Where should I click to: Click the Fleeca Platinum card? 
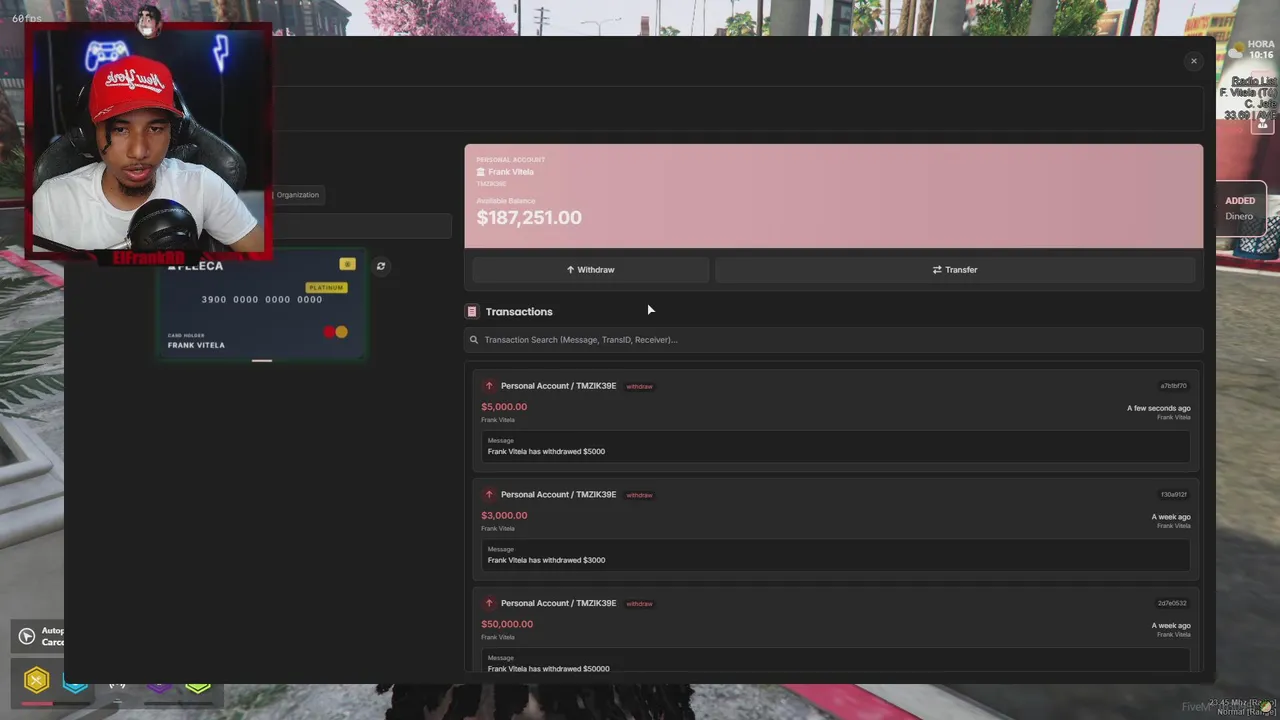point(261,303)
